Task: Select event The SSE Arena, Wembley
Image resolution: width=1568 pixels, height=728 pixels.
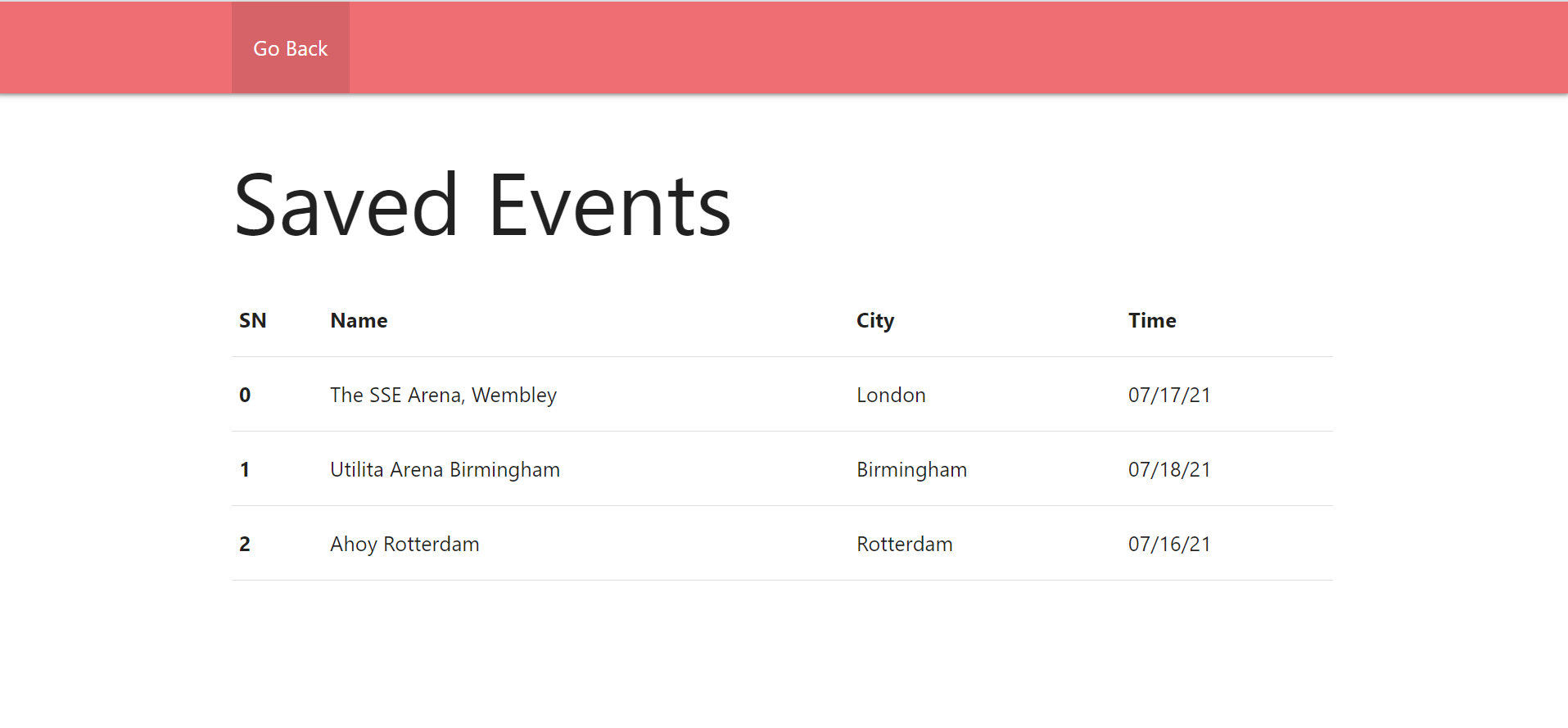Action: pyautogui.click(x=443, y=395)
